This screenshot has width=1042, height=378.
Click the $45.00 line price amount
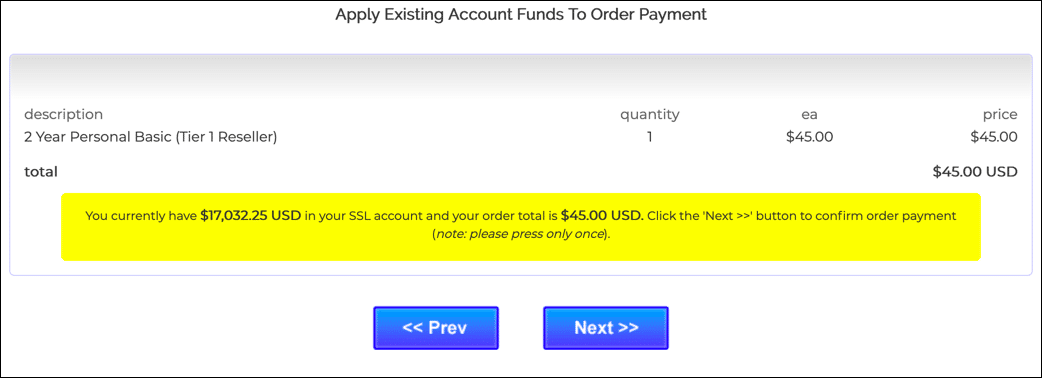pos(993,137)
